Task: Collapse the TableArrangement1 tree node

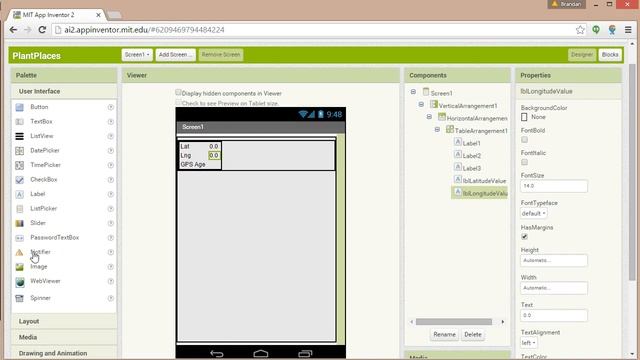Action: (x=437, y=129)
